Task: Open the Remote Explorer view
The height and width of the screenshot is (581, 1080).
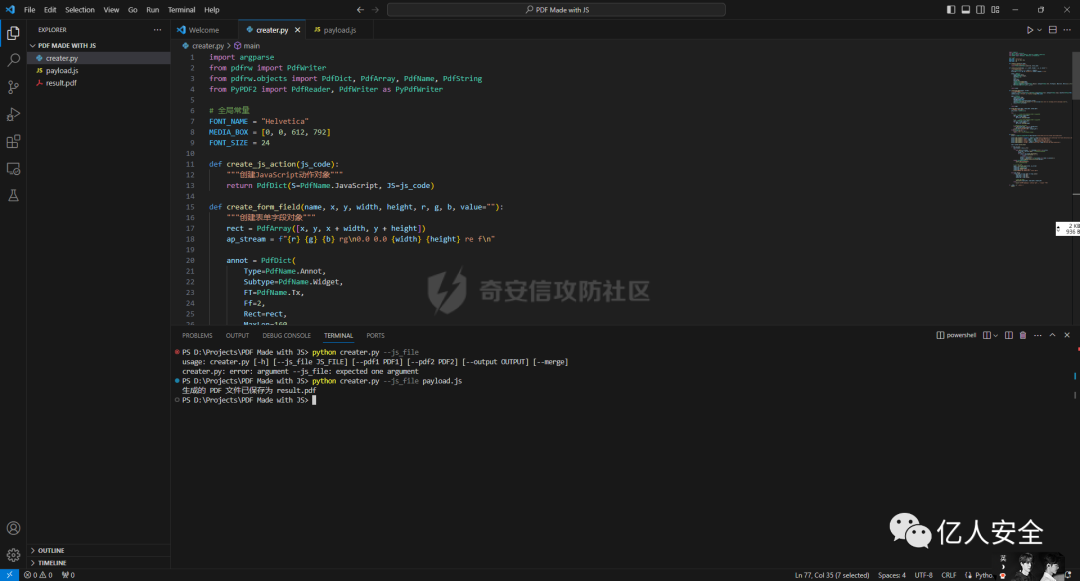Action: [x=13, y=169]
